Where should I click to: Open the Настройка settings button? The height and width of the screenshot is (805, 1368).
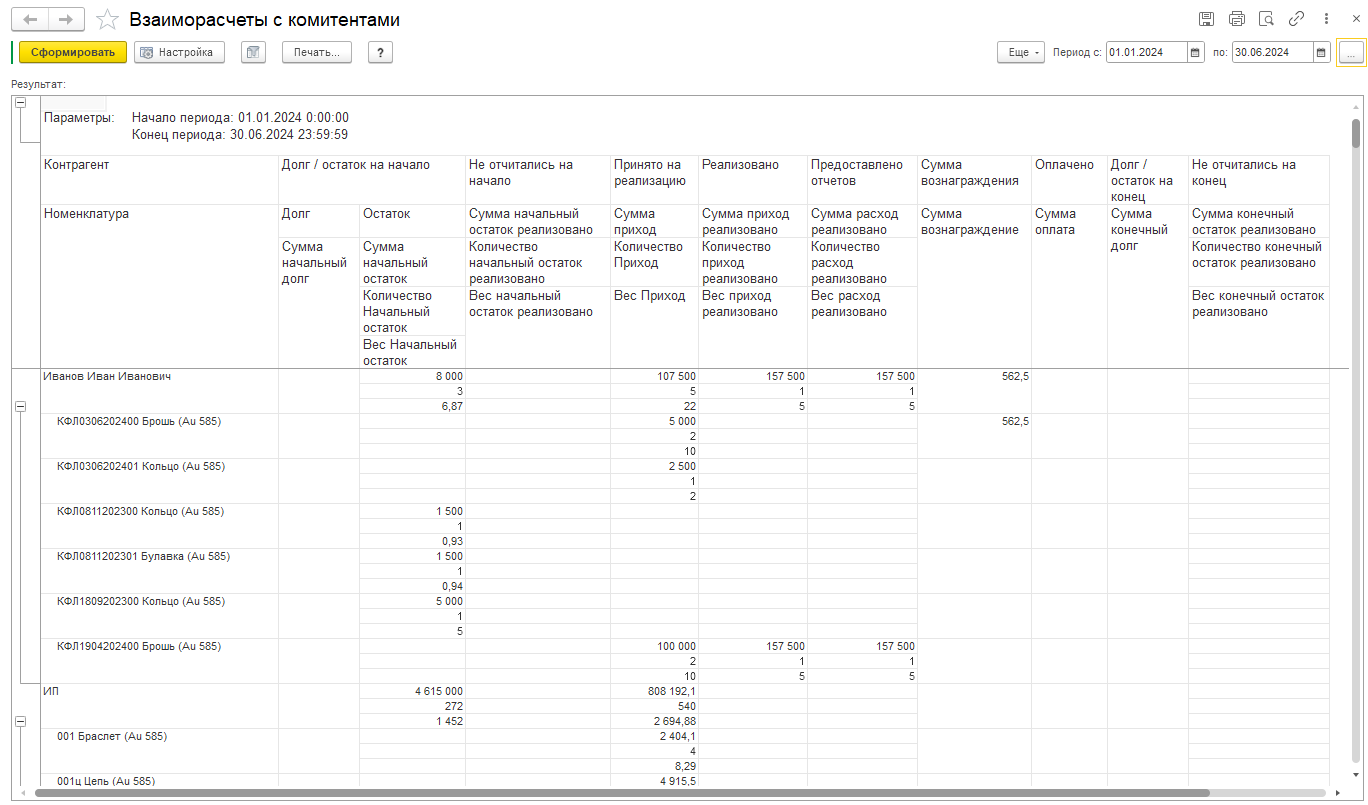tap(180, 53)
